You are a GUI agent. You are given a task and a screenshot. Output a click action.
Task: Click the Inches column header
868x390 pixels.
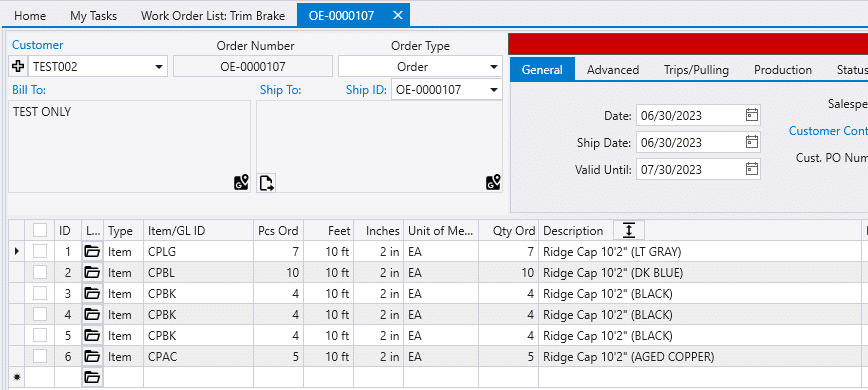point(379,230)
